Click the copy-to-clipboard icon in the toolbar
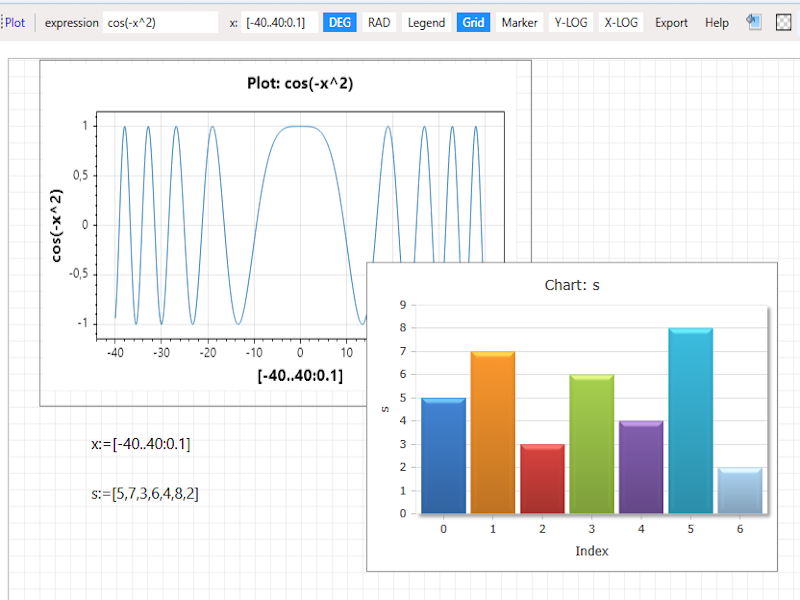The height and width of the screenshot is (600, 800). coord(754,22)
